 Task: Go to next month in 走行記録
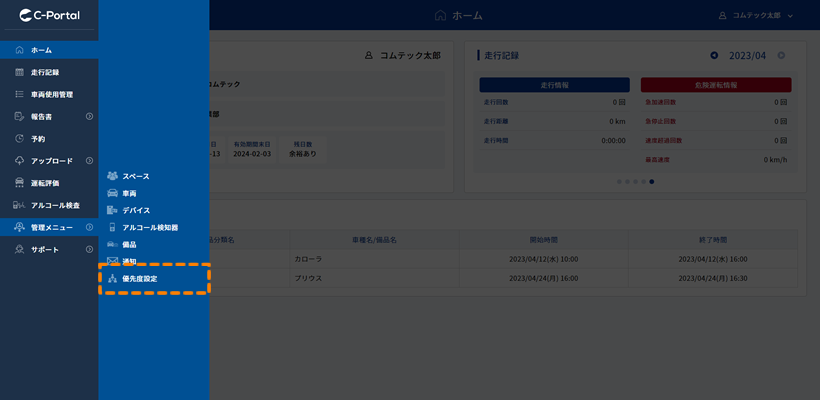[781, 55]
